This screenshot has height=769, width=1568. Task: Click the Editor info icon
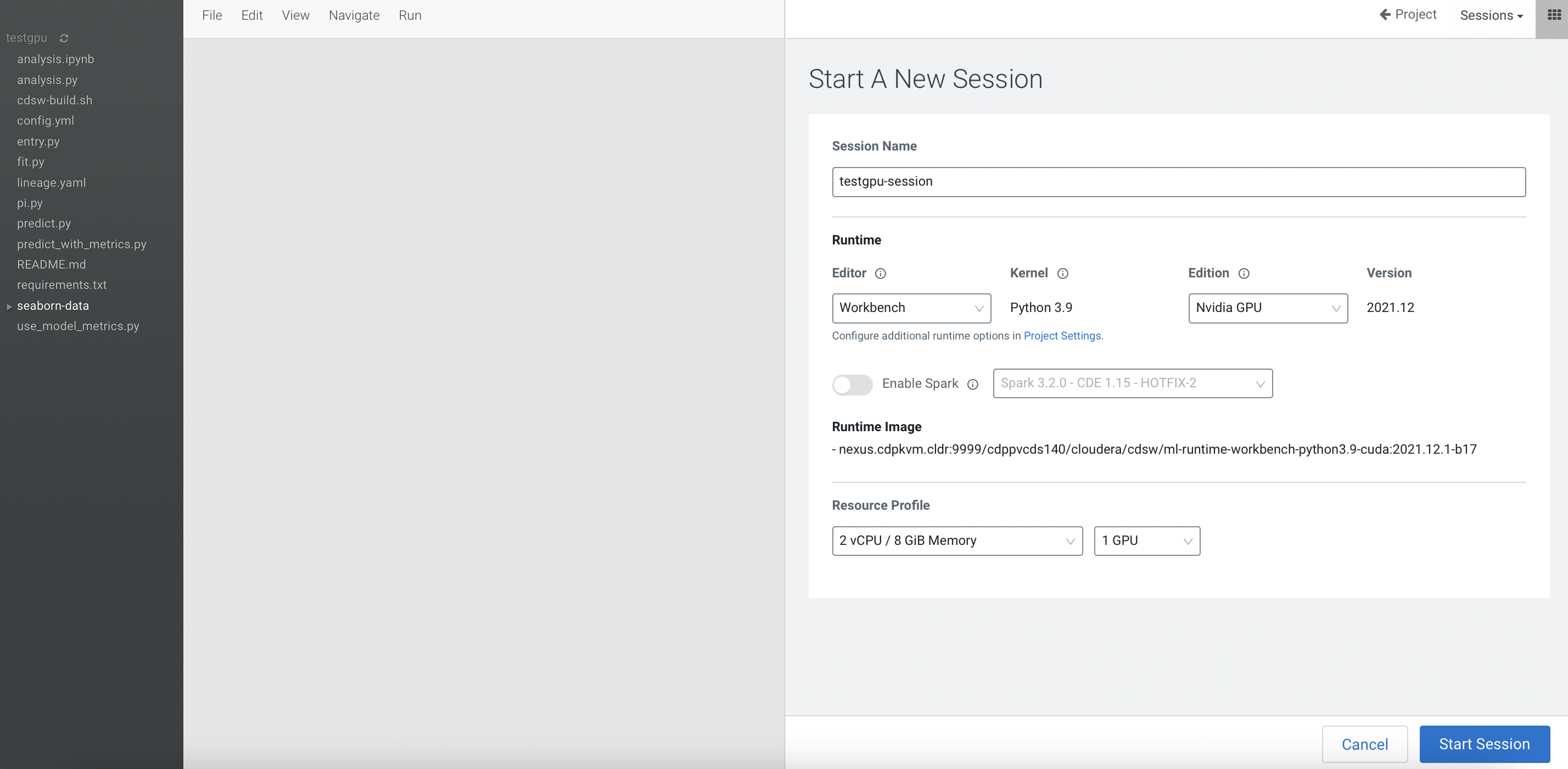[880, 274]
